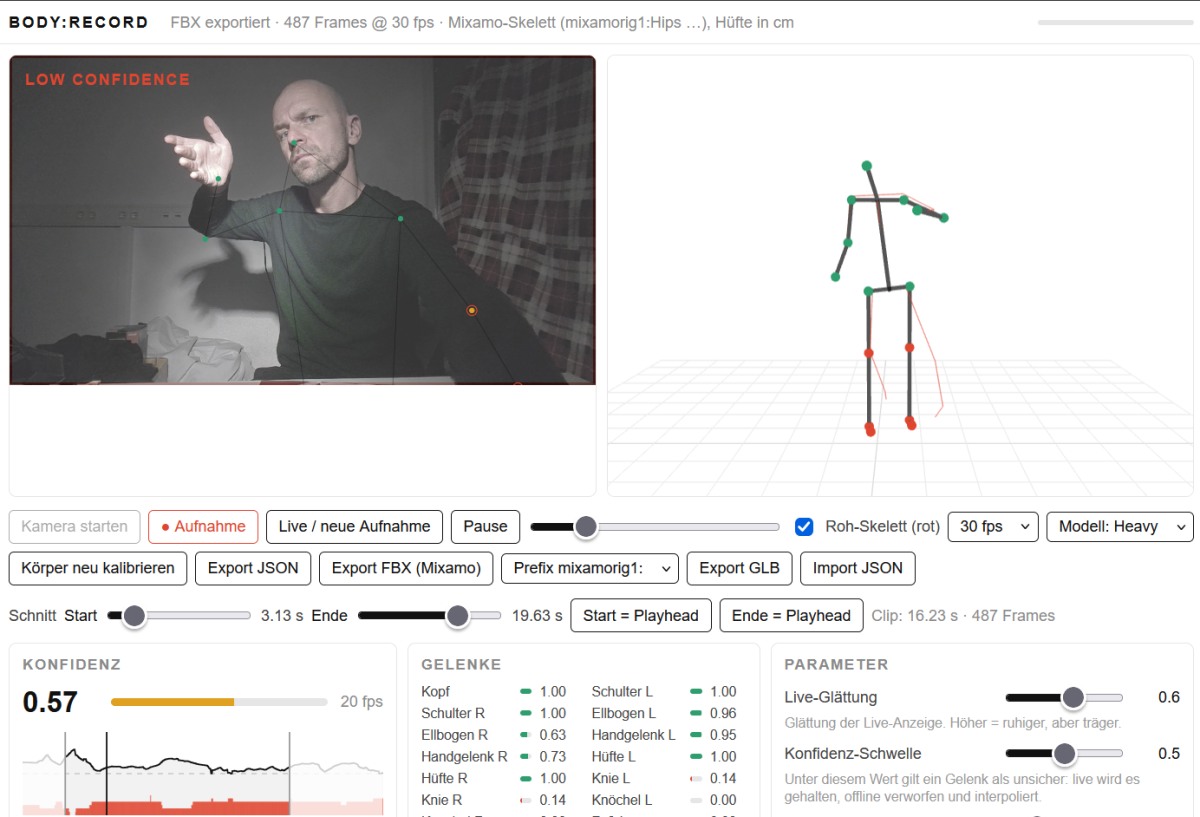Click the Clip: 16.23 s · 487 Frames text
1200x817 pixels.
963,616
